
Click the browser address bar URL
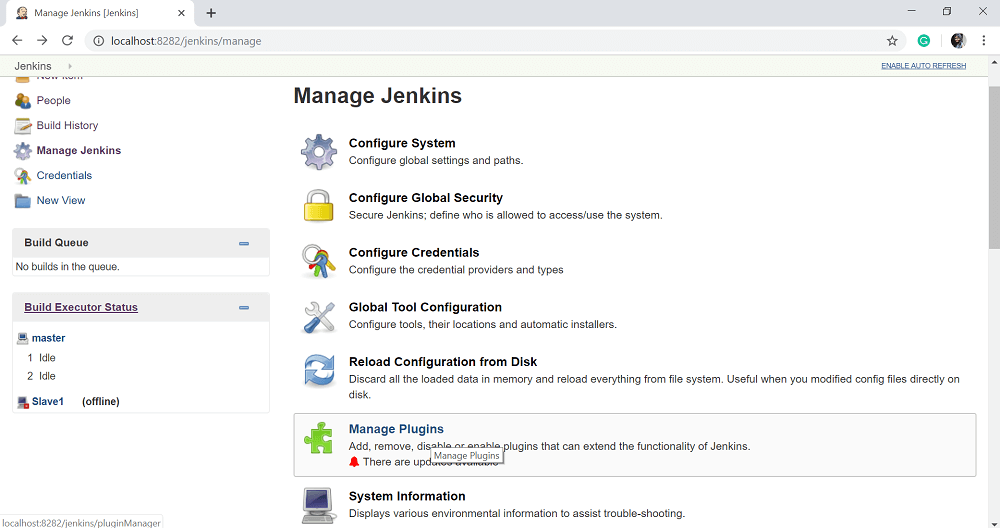186,41
